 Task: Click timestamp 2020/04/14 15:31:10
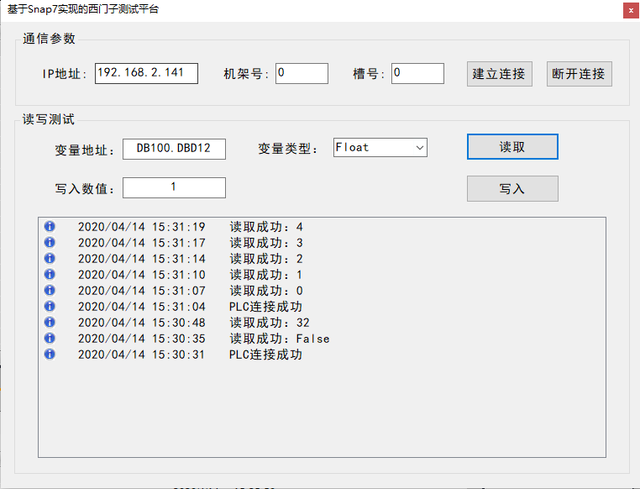click(142, 275)
